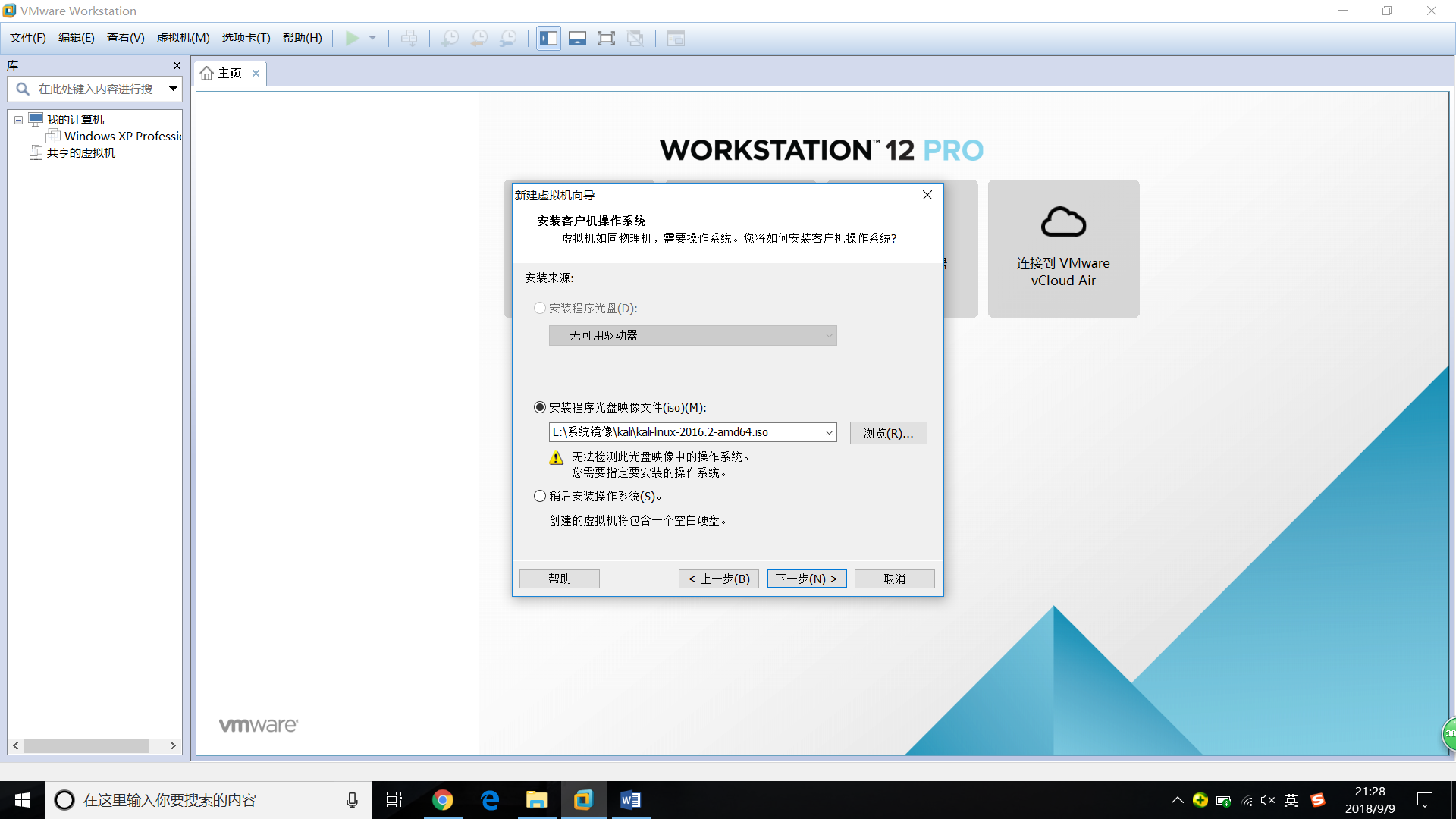
Task: Click the thumbnail bar toolbar icon
Action: (577, 39)
